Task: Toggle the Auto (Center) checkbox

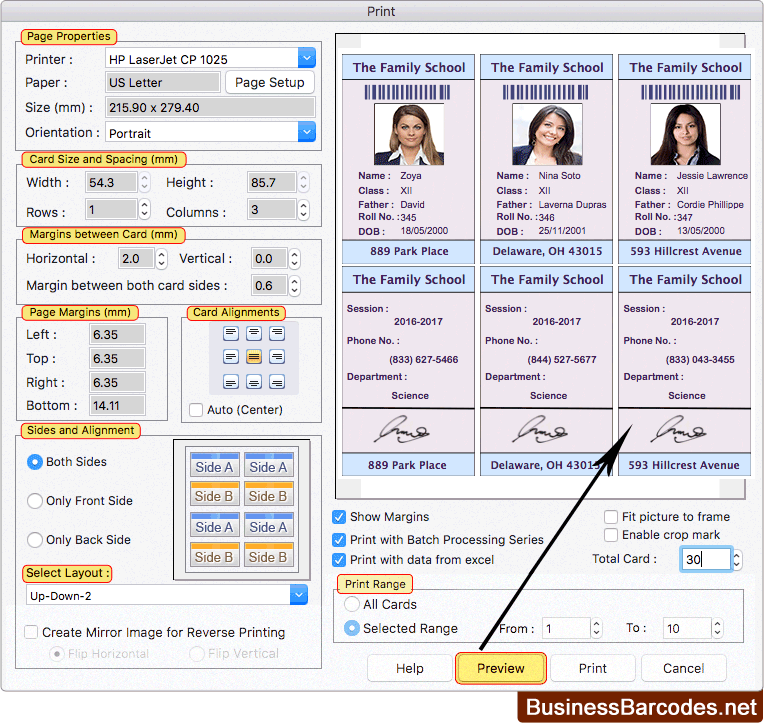Action: (x=196, y=410)
